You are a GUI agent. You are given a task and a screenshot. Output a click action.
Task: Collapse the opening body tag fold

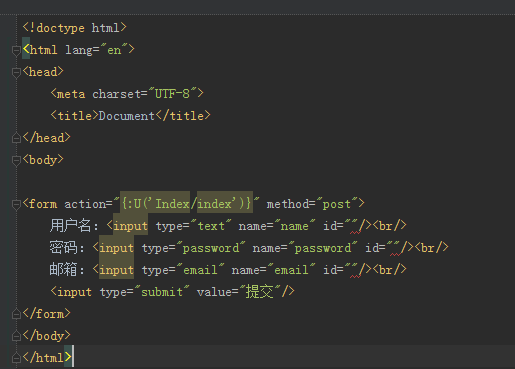tap(16, 161)
